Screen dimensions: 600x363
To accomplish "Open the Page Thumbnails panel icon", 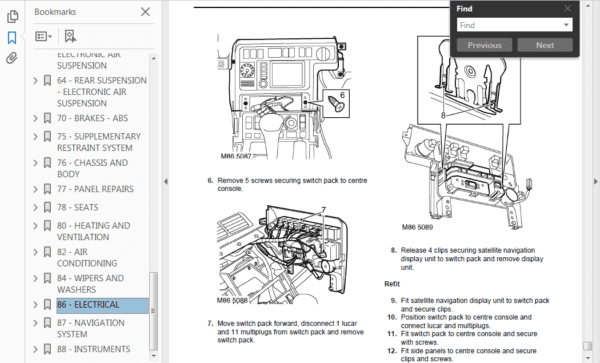I will click(x=12, y=16).
